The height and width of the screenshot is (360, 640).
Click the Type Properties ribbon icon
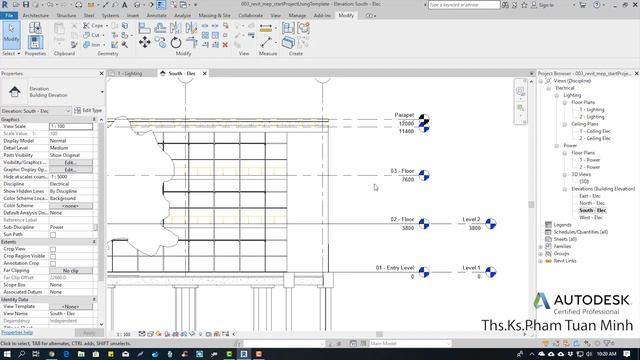[35, 28]
